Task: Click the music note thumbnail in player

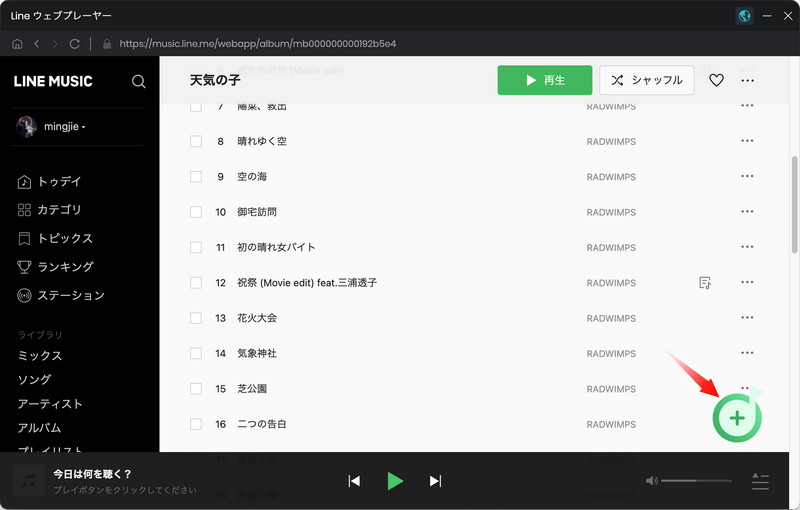Action: pos(28,480)
